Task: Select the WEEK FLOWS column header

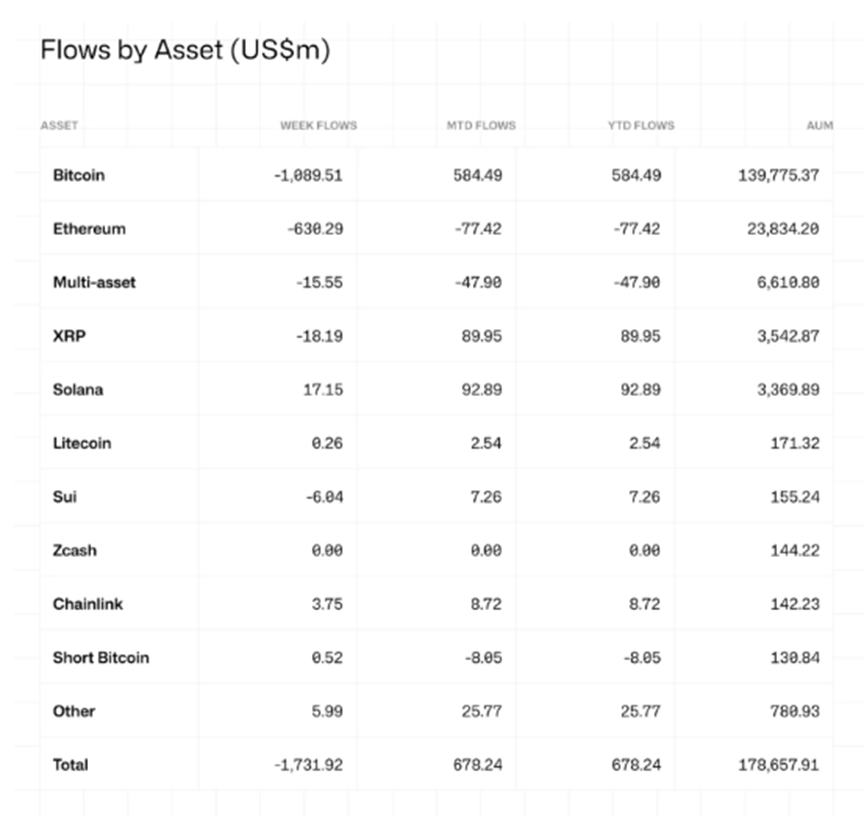Action: coord(318,126)
